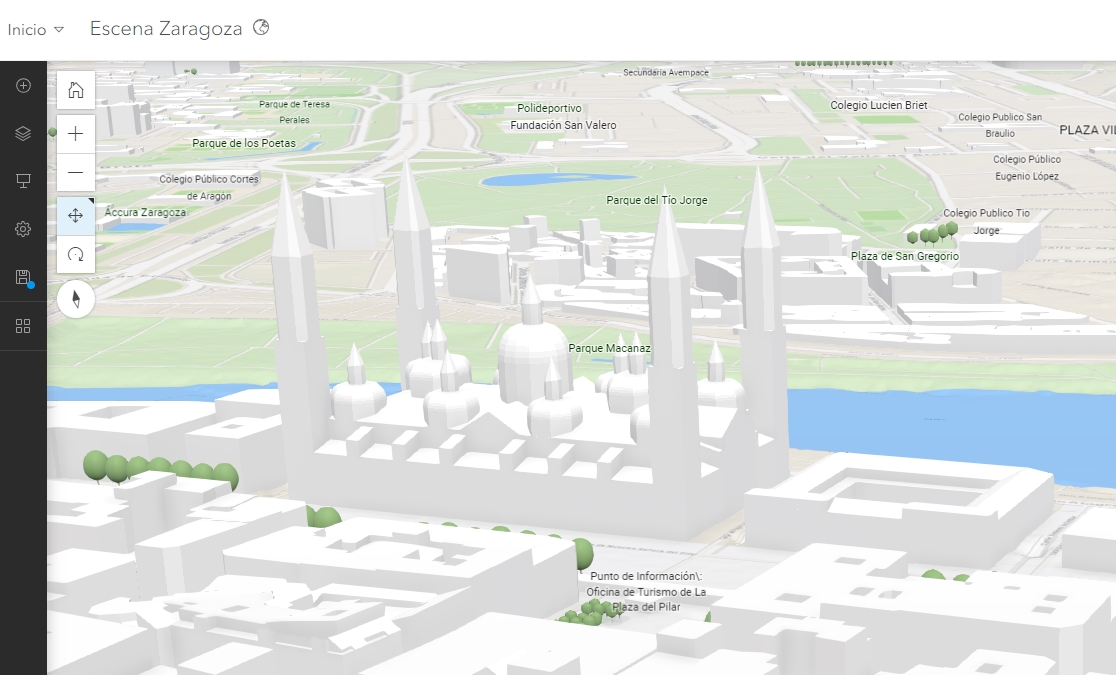Viewport: 1116px width, 675px height.
Task: Click the Escena Zaragoza title
Action: click(166, 28)
